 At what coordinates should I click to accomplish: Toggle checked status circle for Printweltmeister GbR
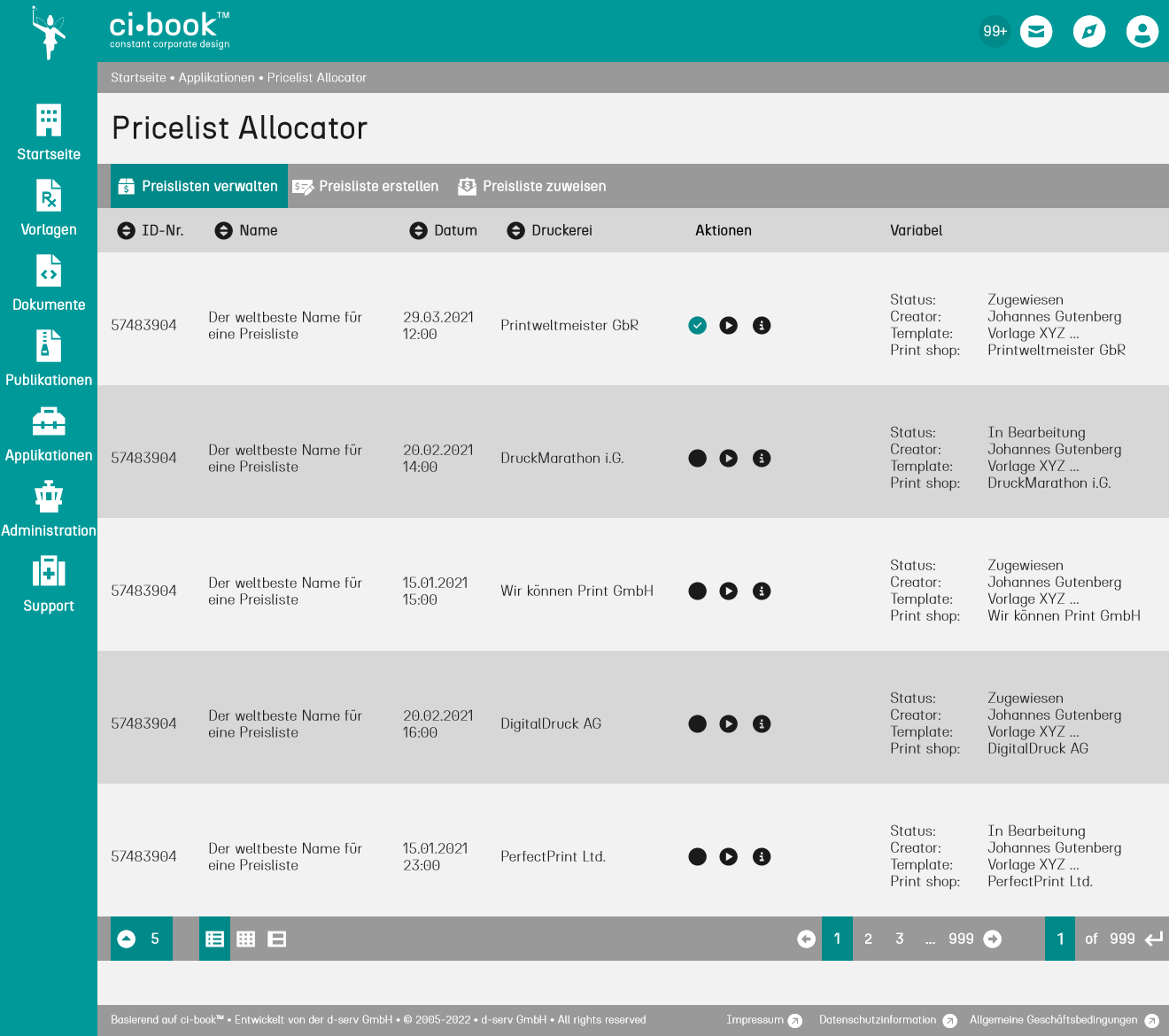698,325
